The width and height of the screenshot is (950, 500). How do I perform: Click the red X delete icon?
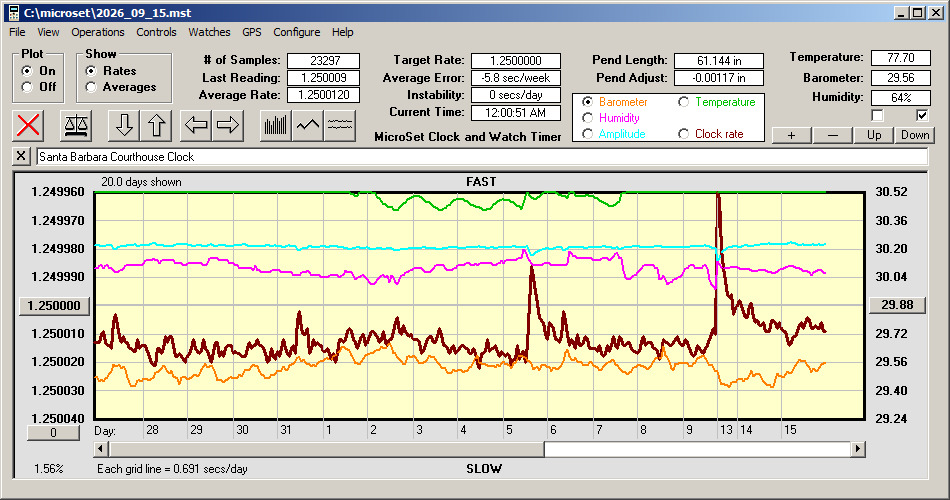click(28, 125)
